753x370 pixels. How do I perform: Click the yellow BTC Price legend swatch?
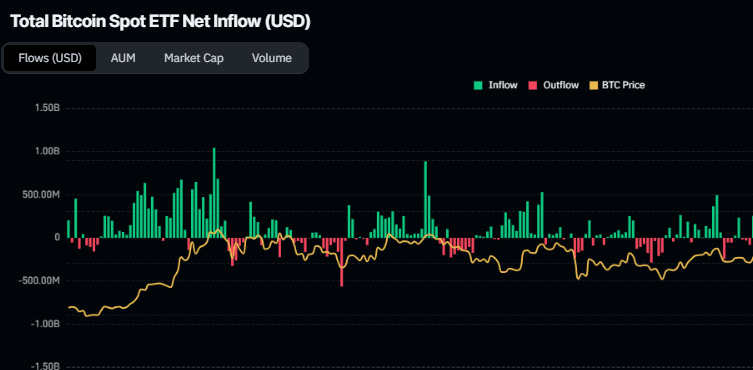coord(594,86)
